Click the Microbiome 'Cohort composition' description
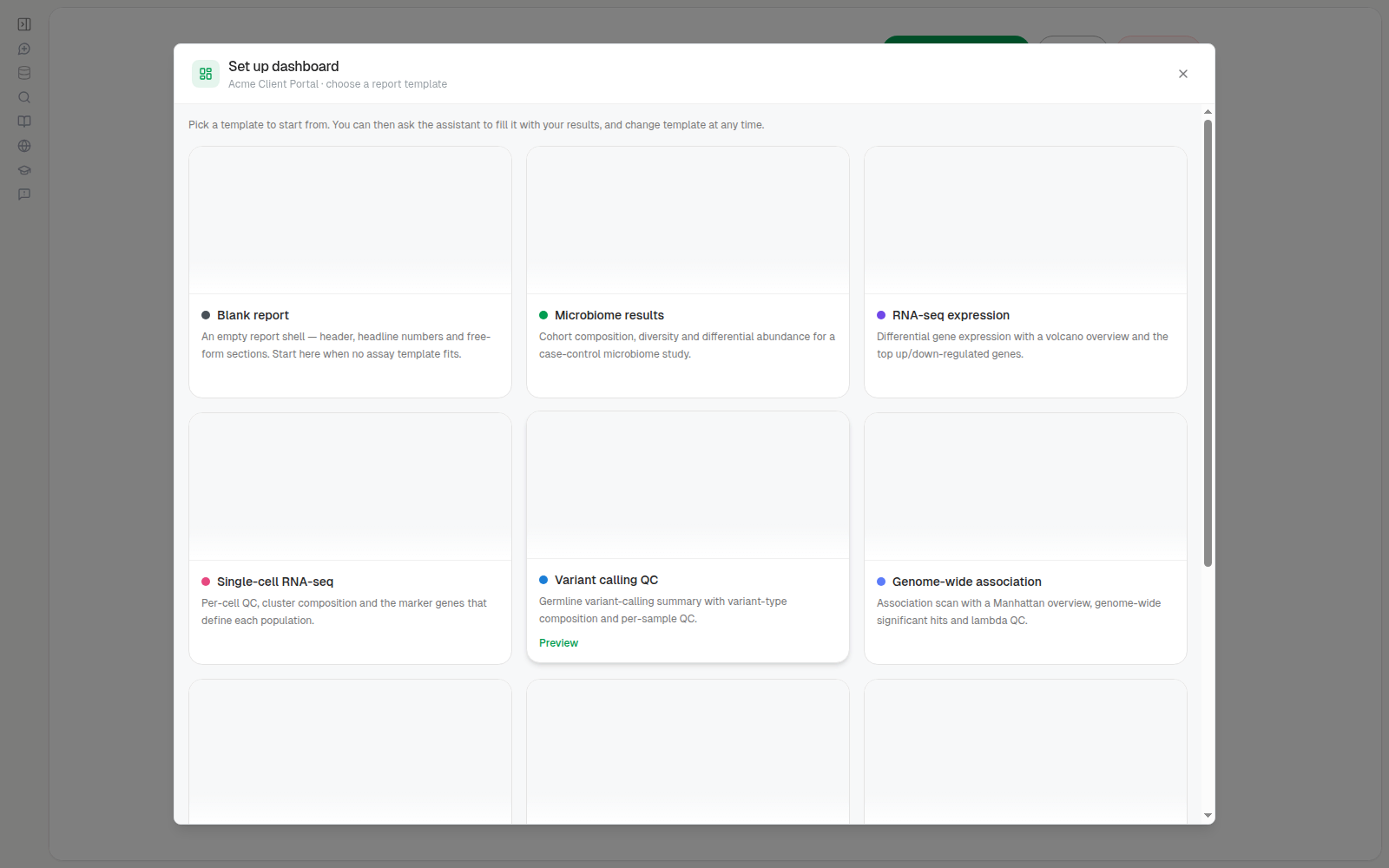The height and width of the screenshot is (868, 1389). tap(687, 345)
